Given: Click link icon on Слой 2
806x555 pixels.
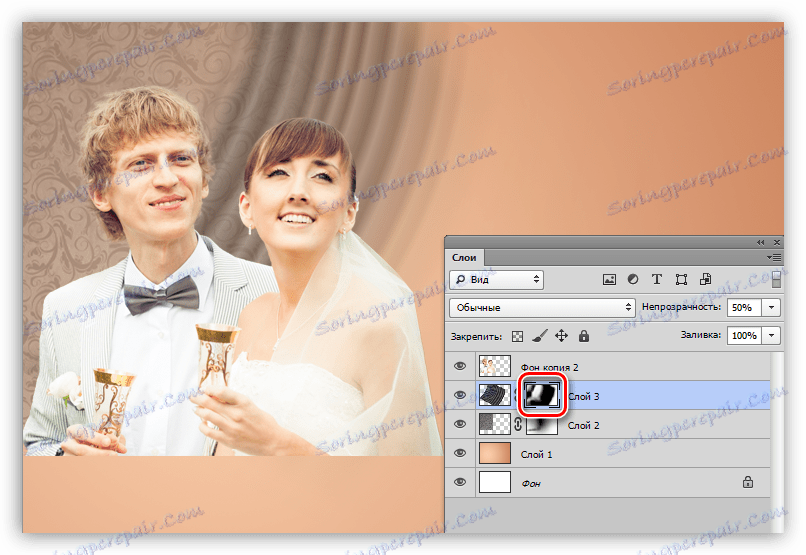Looking at the screenshot, I should (x=518, y=424).
